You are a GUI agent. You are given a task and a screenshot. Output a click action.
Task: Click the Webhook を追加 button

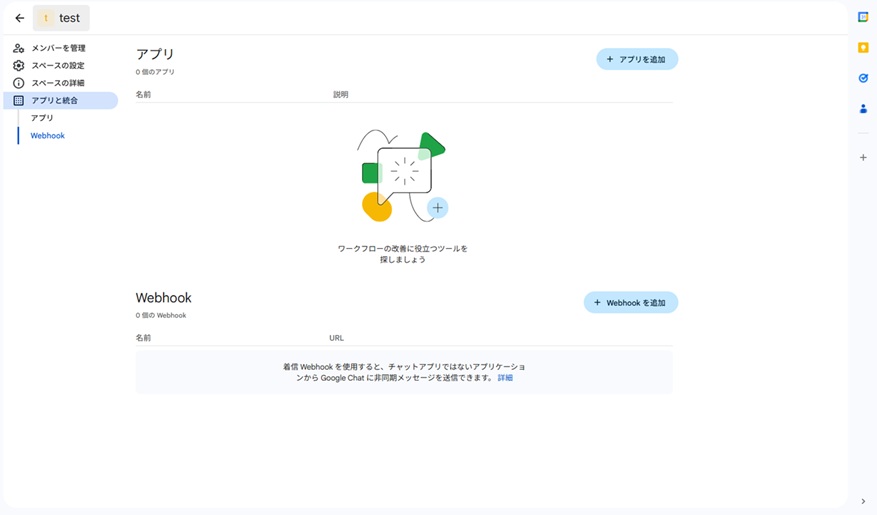(x=631, y=303)
